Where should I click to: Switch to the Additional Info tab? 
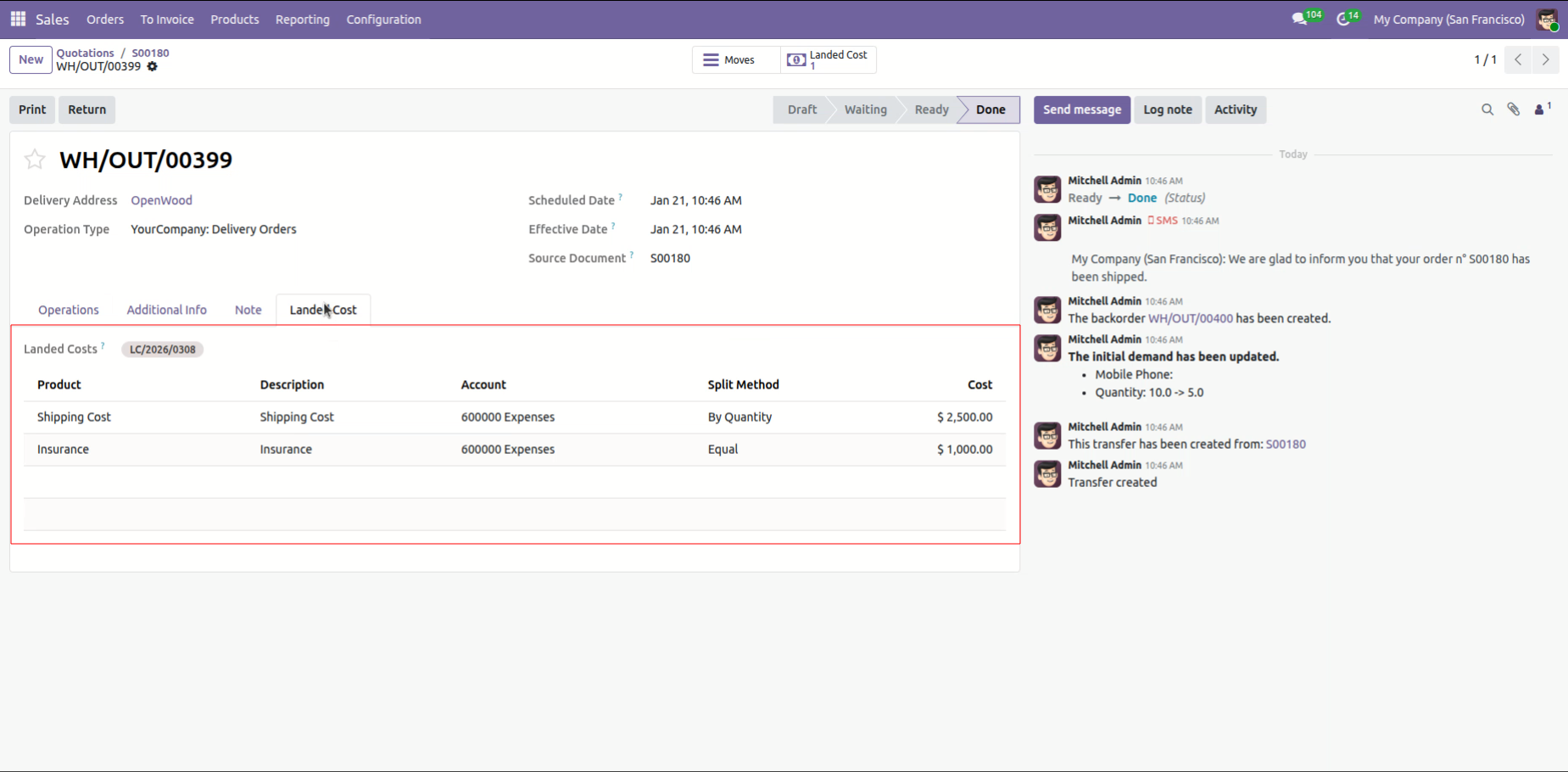point(166,310)
